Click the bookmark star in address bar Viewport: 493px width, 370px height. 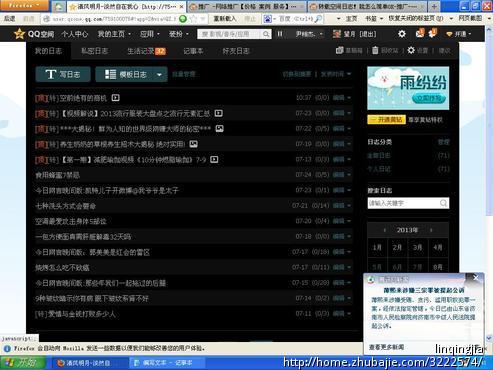(193, 19)
